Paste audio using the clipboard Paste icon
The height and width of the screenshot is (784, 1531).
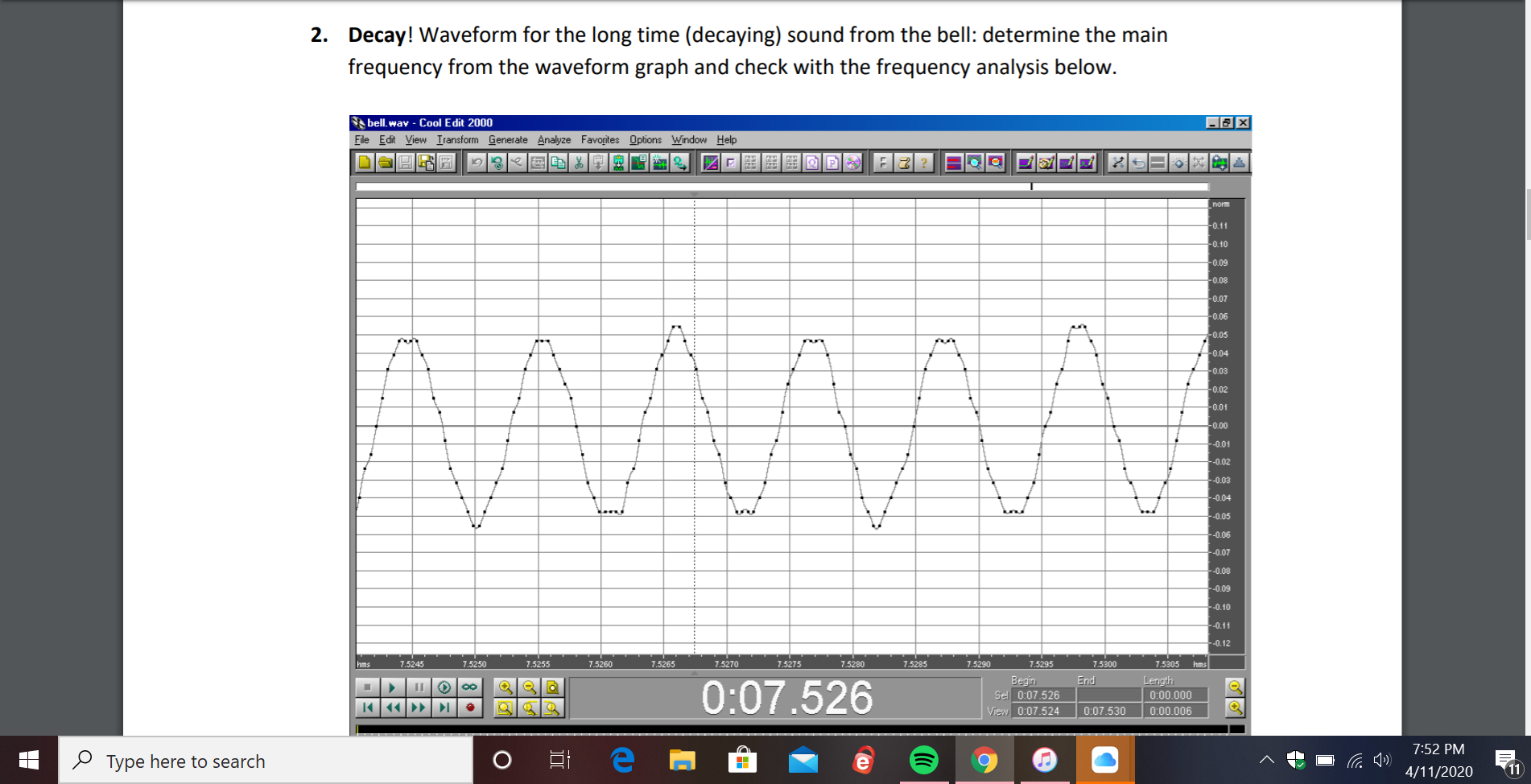[597, 162]
